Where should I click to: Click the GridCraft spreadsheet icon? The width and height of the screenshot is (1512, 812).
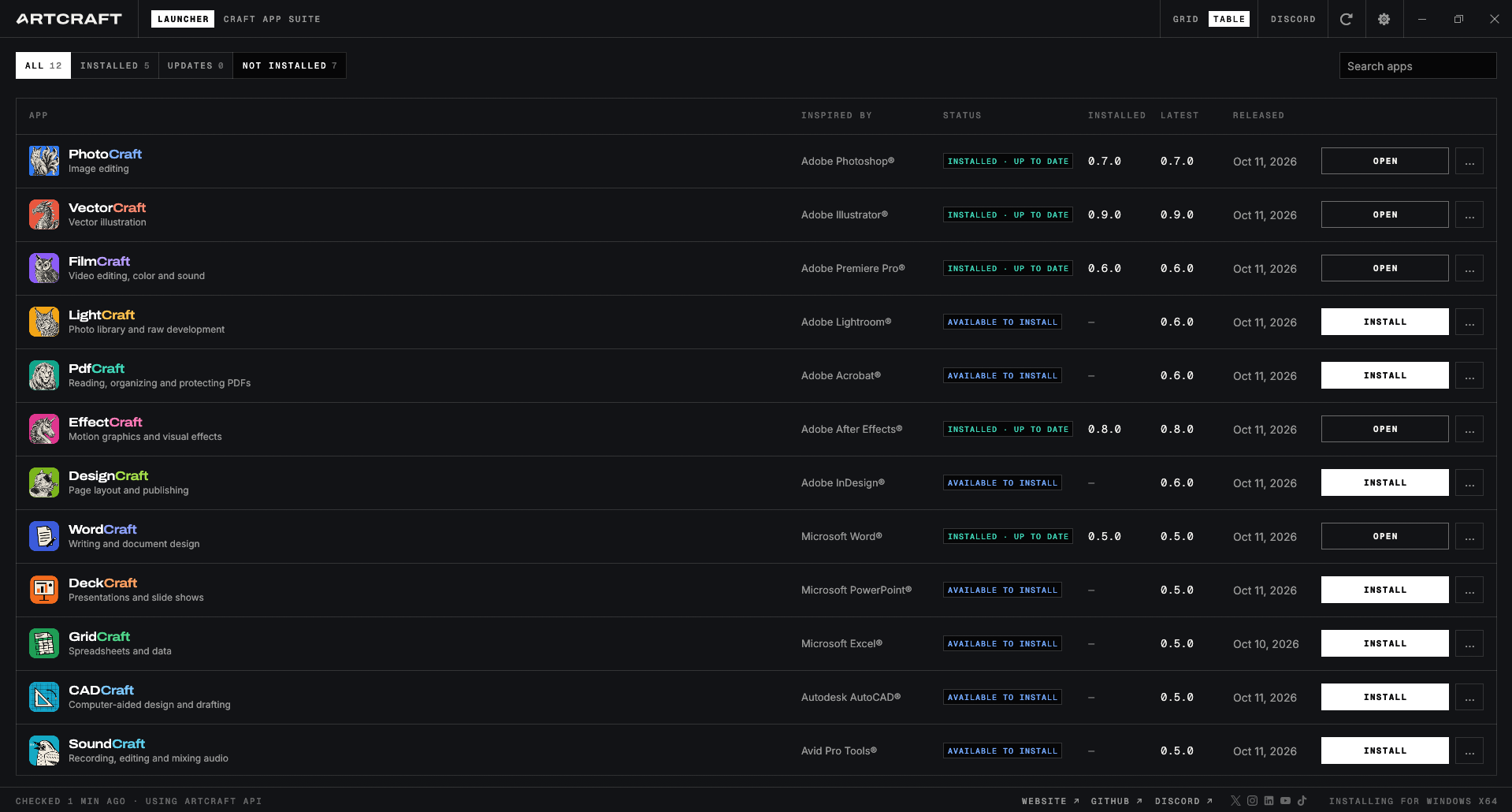click(x=44, y=643)
